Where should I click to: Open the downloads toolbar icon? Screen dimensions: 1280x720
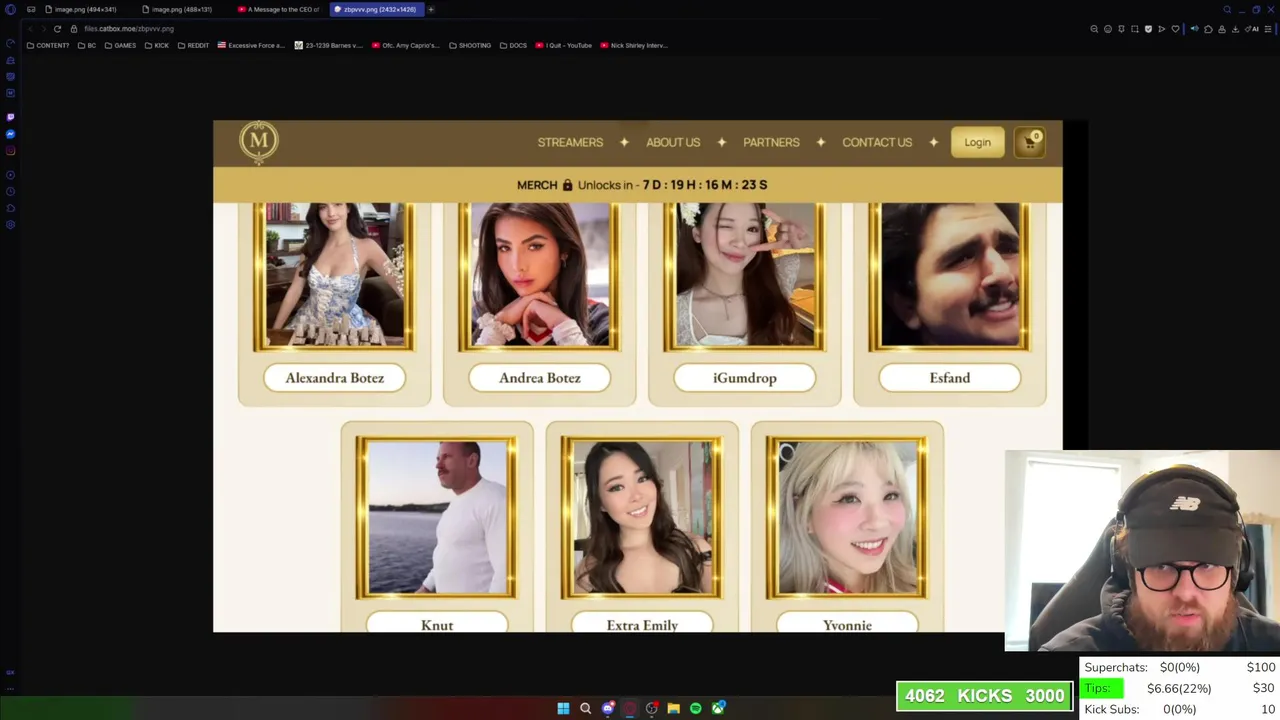coord(1235,29)
